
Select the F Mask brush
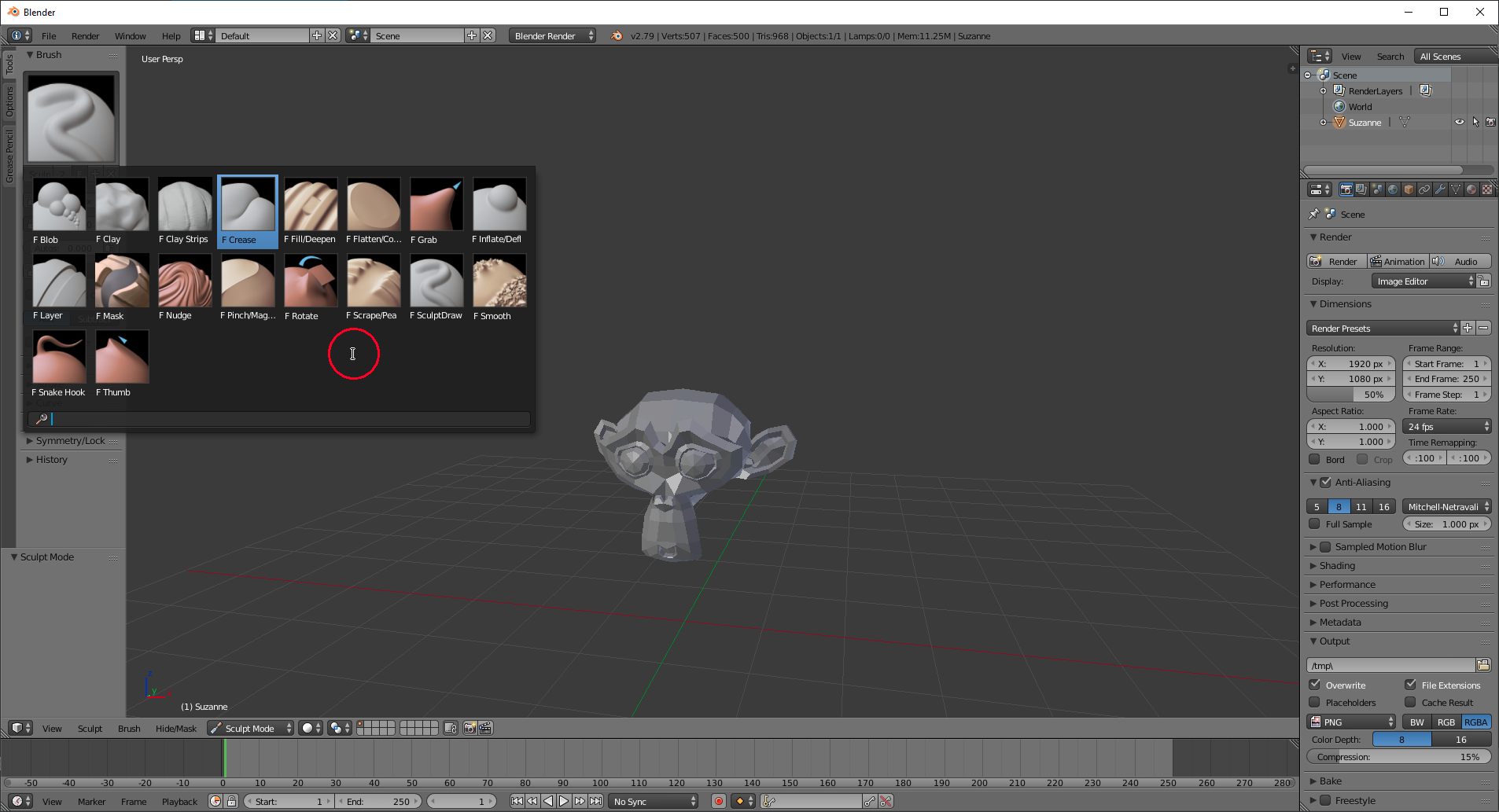[x=122, y=288]
